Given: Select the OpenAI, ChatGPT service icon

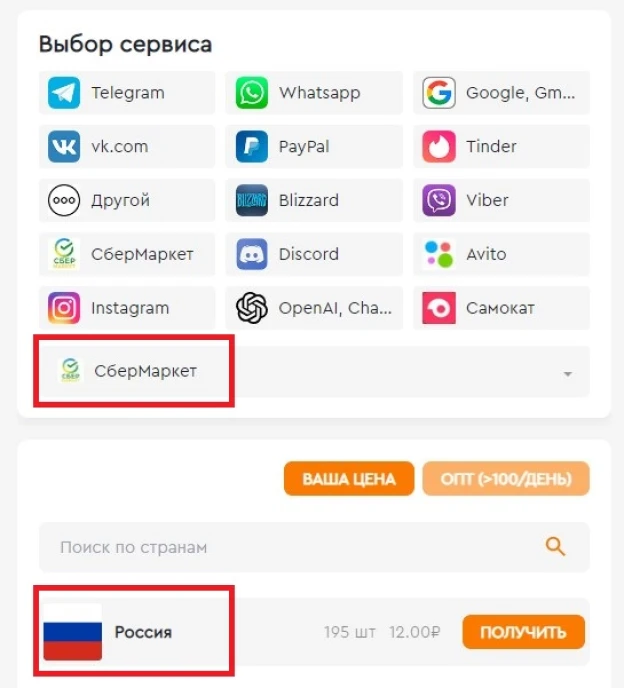Looking at the screenshot, I should [x=251, y=308].
